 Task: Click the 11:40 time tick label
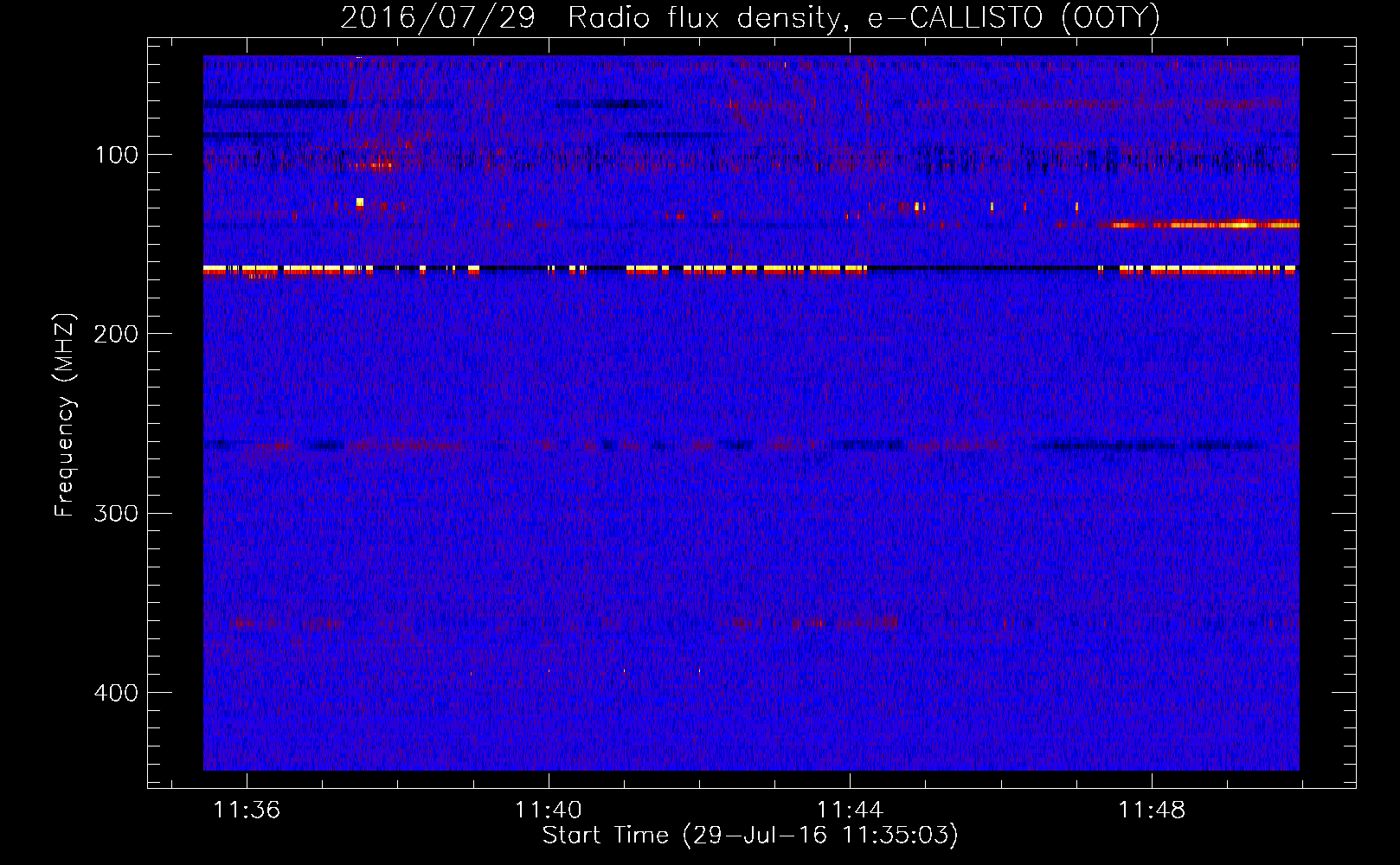coord(549,810)
